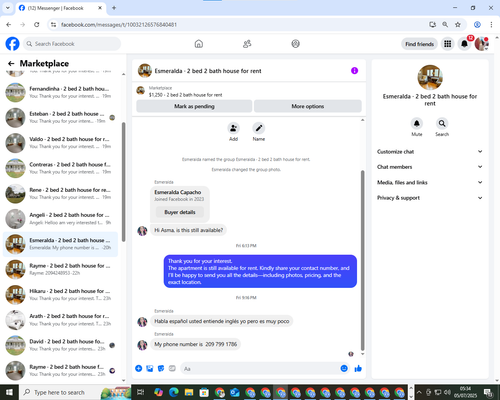Click the chat messages scrollbar
This screenshot has width=500, height=400.
point(363,260)
